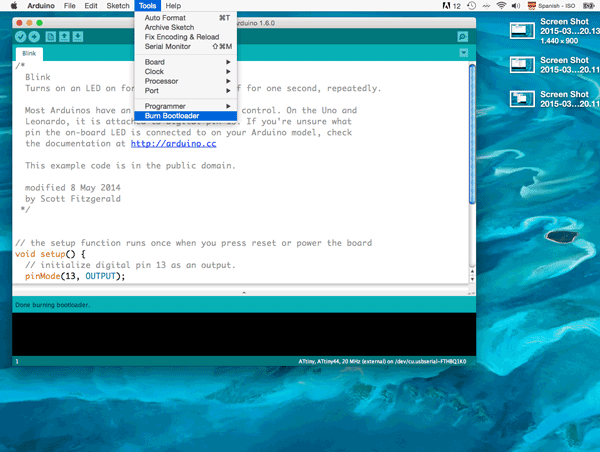Click the board info text ATtiny44 status
The width and height of the screenshot is (600, 452).
click(382, 361)
